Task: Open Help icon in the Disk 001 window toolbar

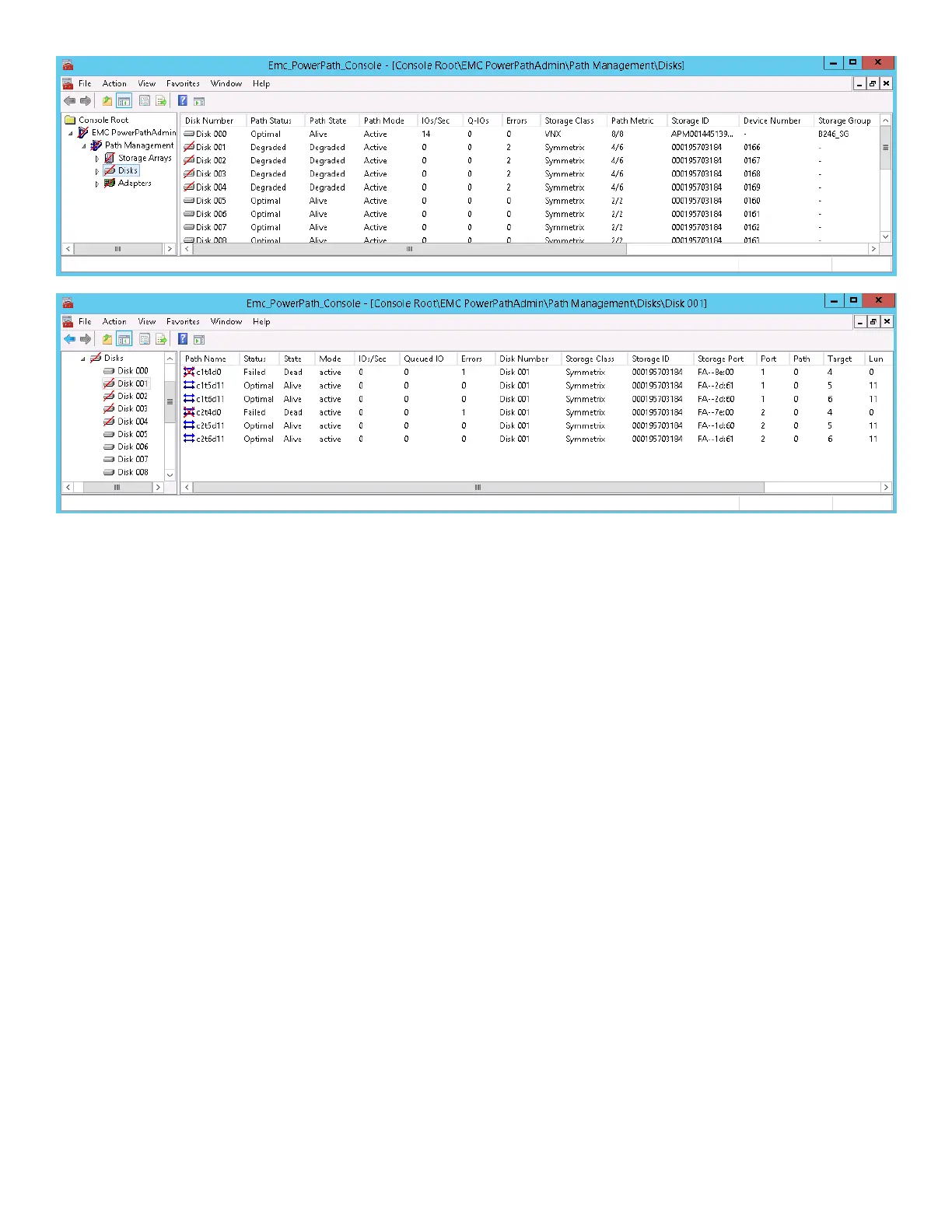Action: pos(182,339)
